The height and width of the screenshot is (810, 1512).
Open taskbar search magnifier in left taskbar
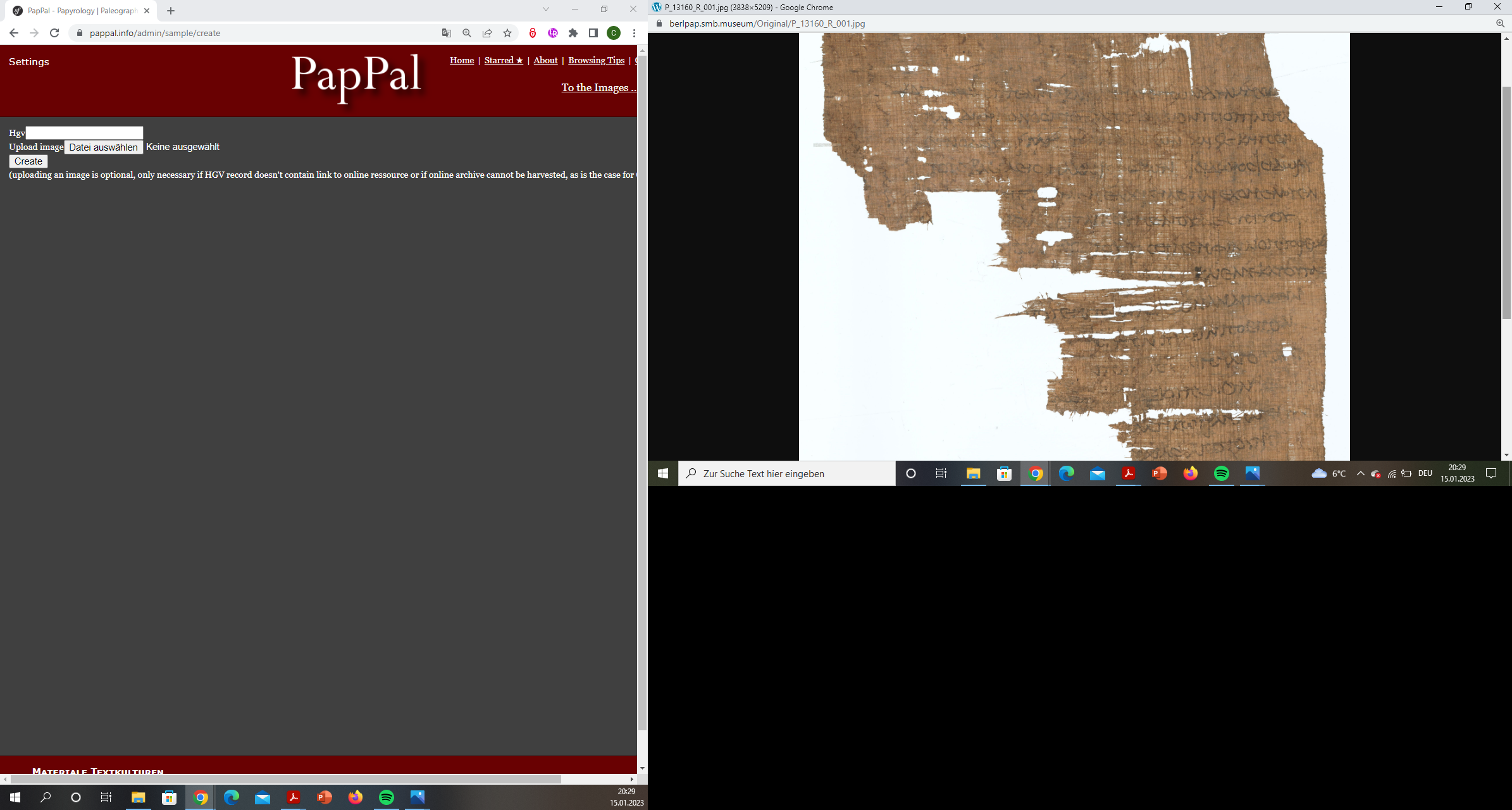(x=46, y=797)
